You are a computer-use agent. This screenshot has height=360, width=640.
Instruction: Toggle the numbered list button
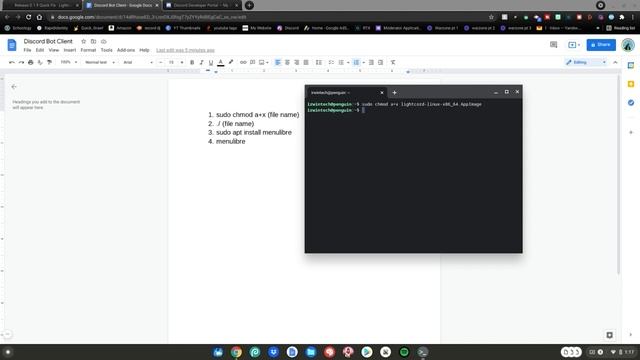click(x=356, y=62)
